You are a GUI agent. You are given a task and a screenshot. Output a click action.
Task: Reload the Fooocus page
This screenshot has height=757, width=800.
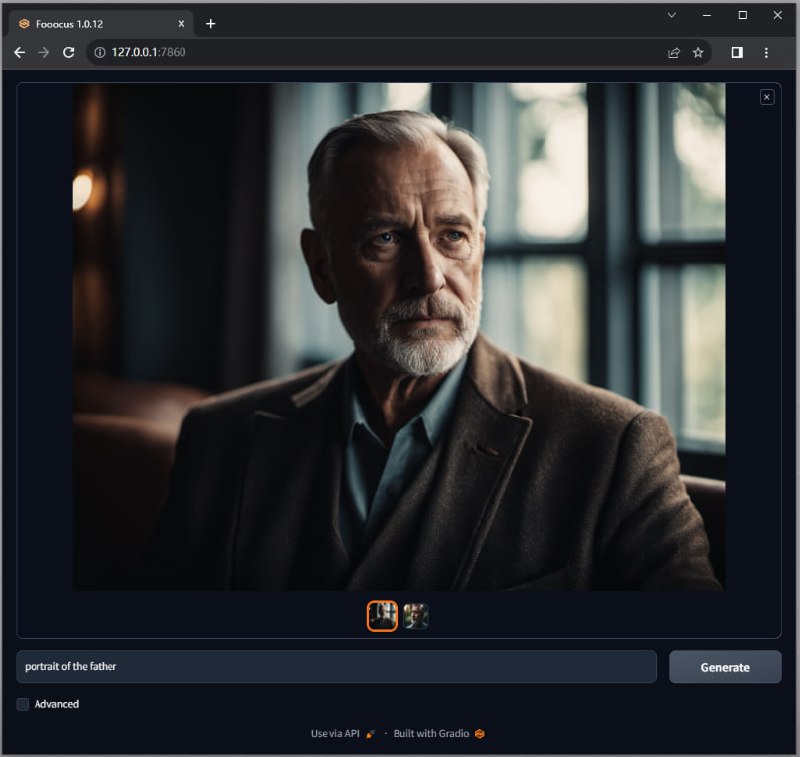pyautogui.click(x=68, y=53)
